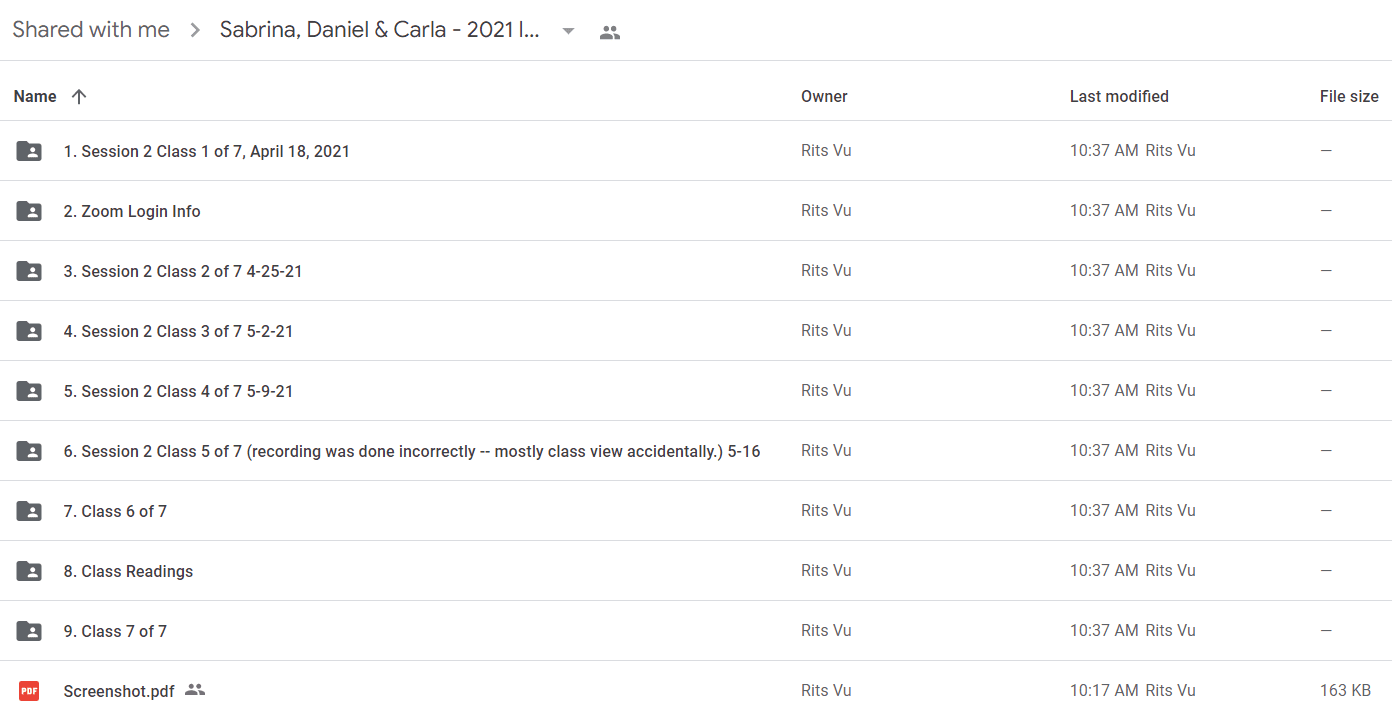Select the Session 2 Class 2 of 7 folder
Screen dimensions: 1392x716
696,271
